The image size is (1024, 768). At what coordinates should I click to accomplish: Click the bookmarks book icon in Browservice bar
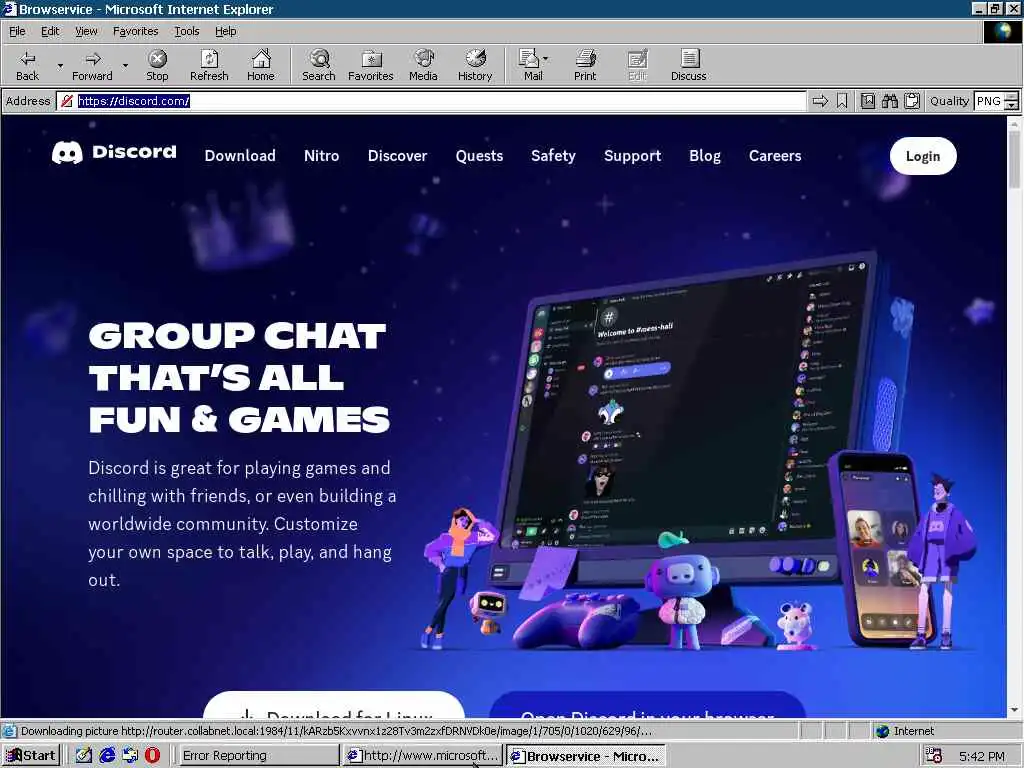click(867, 101)
